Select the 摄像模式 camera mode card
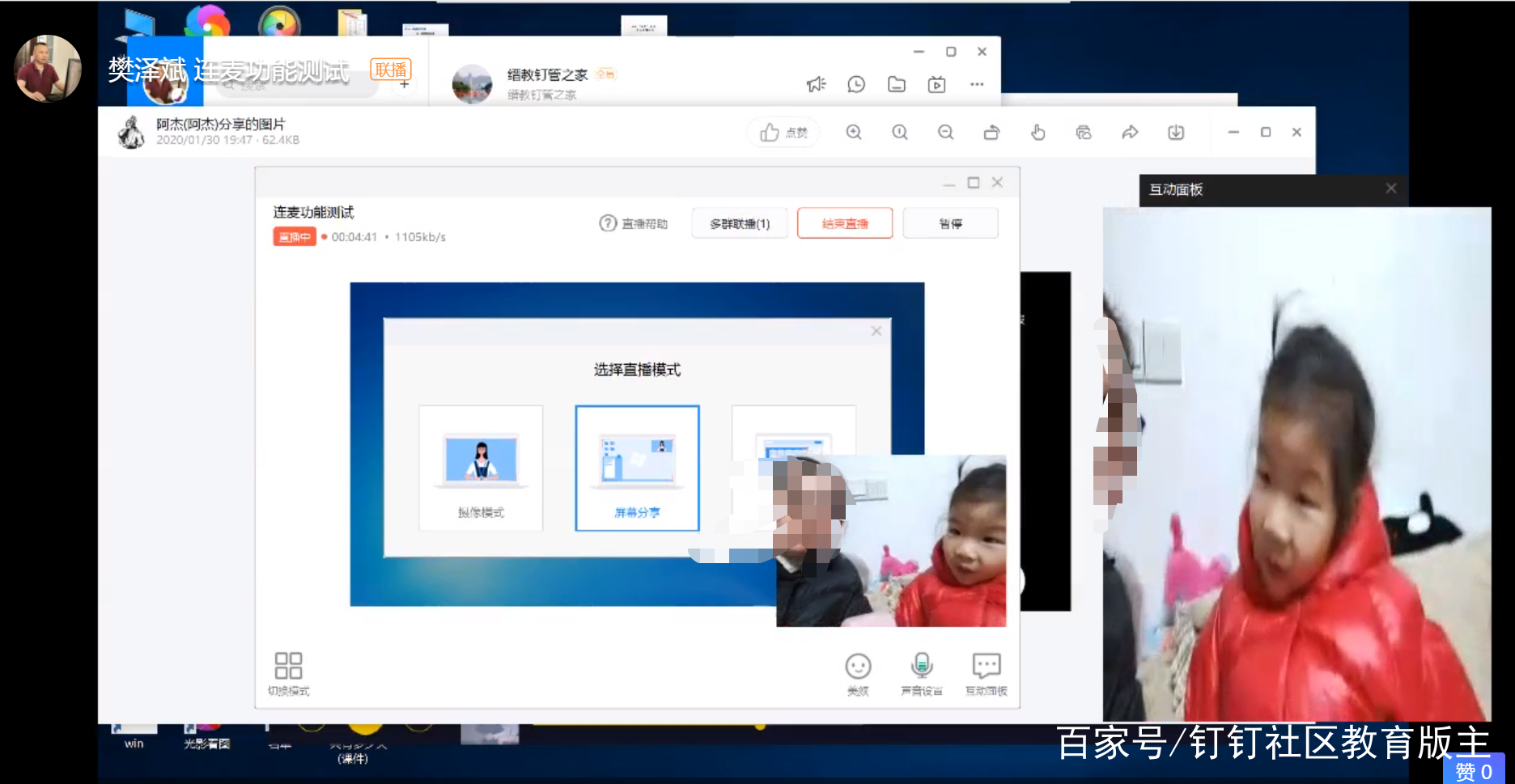1515x784 pixels. pos(481,468)
